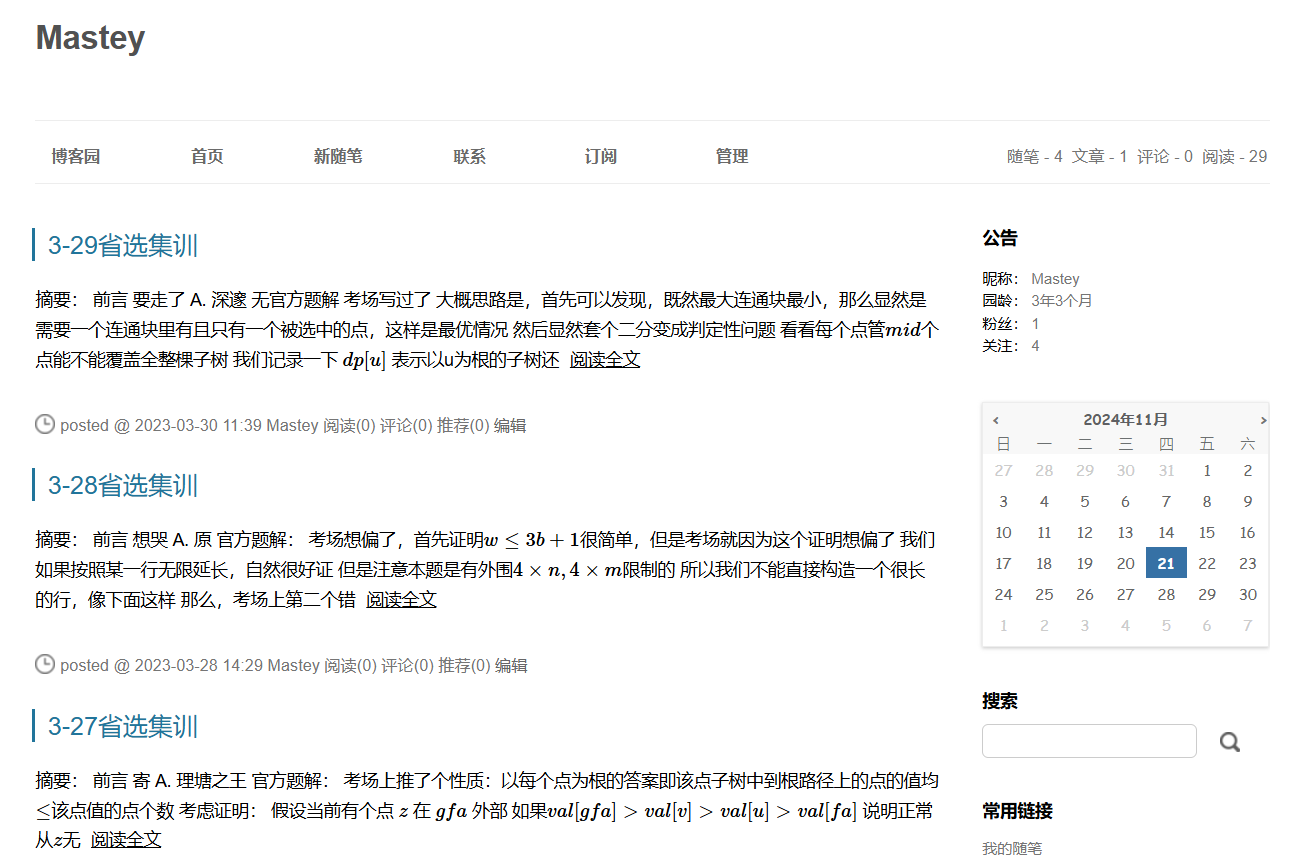The image size is (1301, 856).
Task: Select highlighted date 21 in calendar
Action: pos(1166,563)
